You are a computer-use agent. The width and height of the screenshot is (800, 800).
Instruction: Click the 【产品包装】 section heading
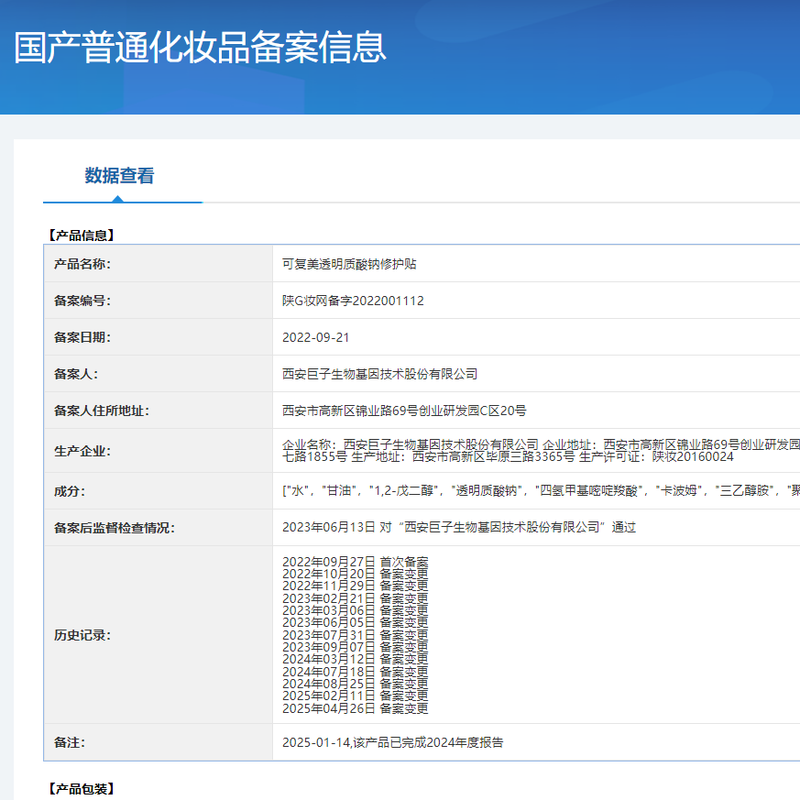(82, 789)
